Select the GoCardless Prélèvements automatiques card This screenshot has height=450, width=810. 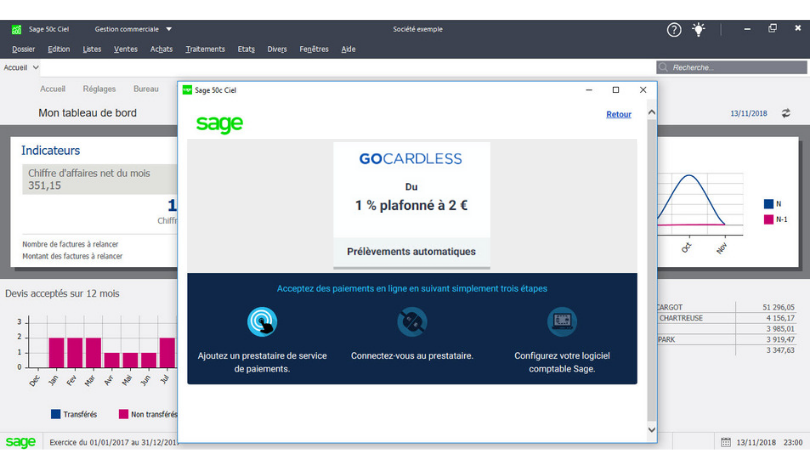click(412, 205)
